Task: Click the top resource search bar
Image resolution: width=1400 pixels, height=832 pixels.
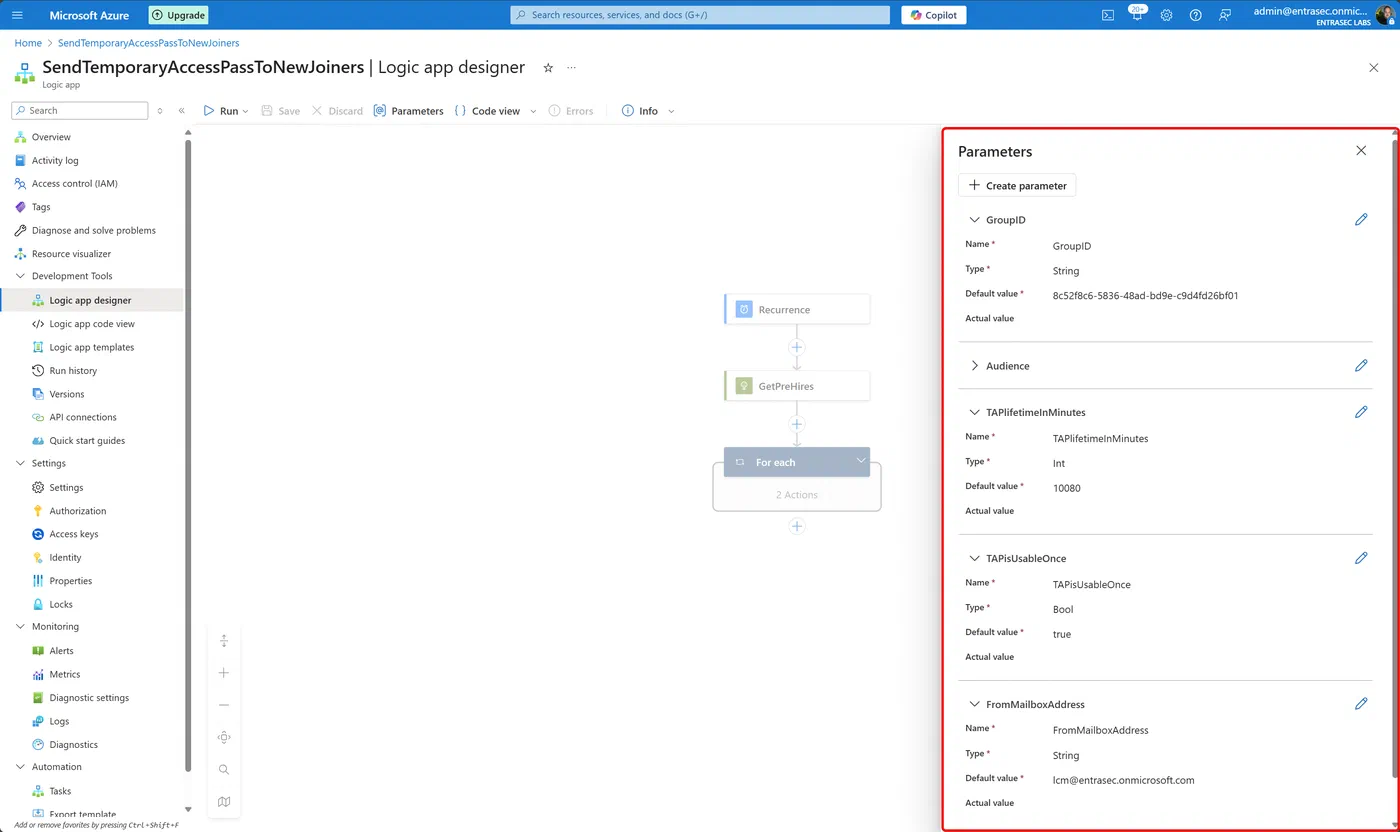Action: coord(699,15)
